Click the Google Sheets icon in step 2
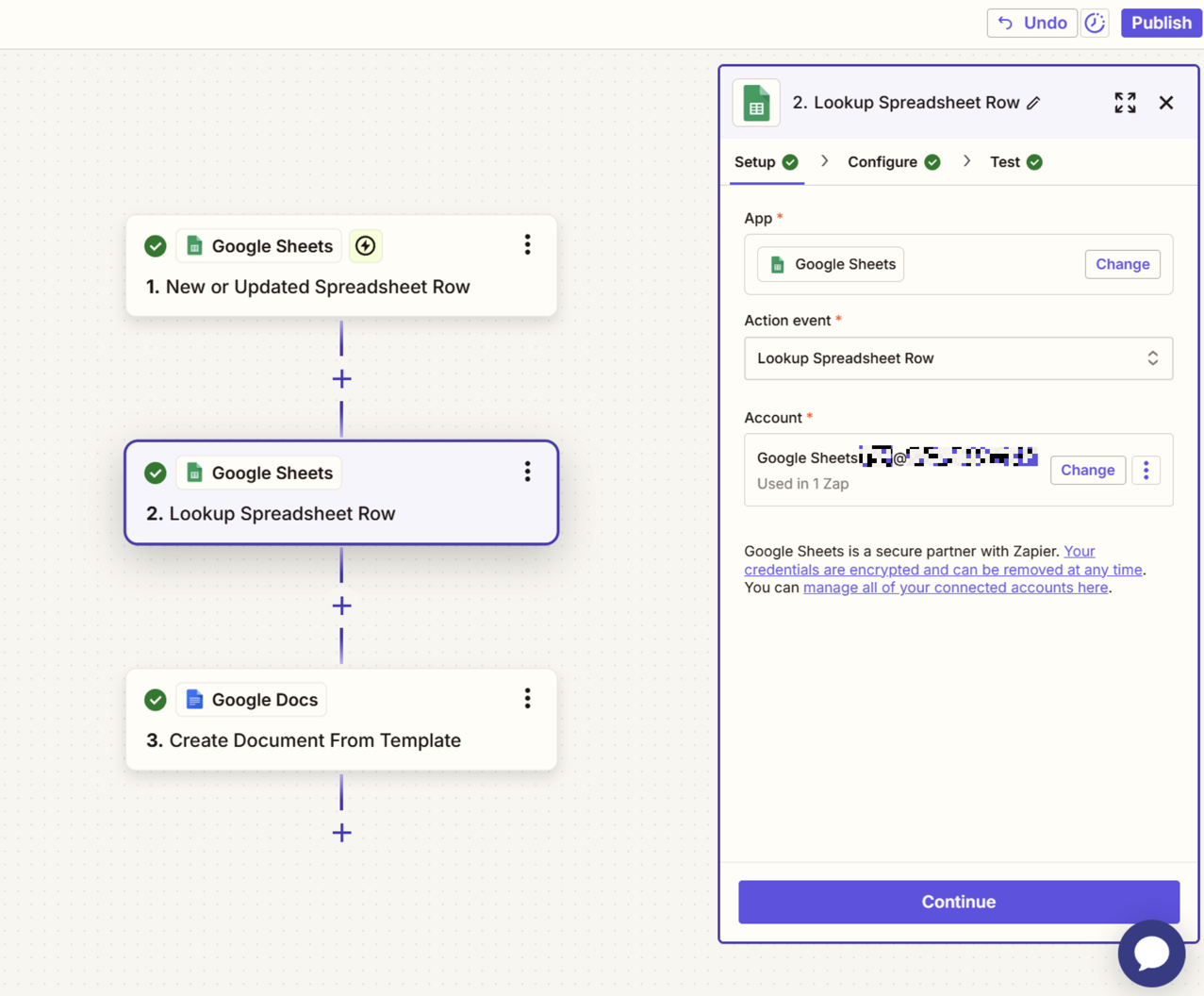The width and height of the screenshot is (1204, 996). coord(194,473)
